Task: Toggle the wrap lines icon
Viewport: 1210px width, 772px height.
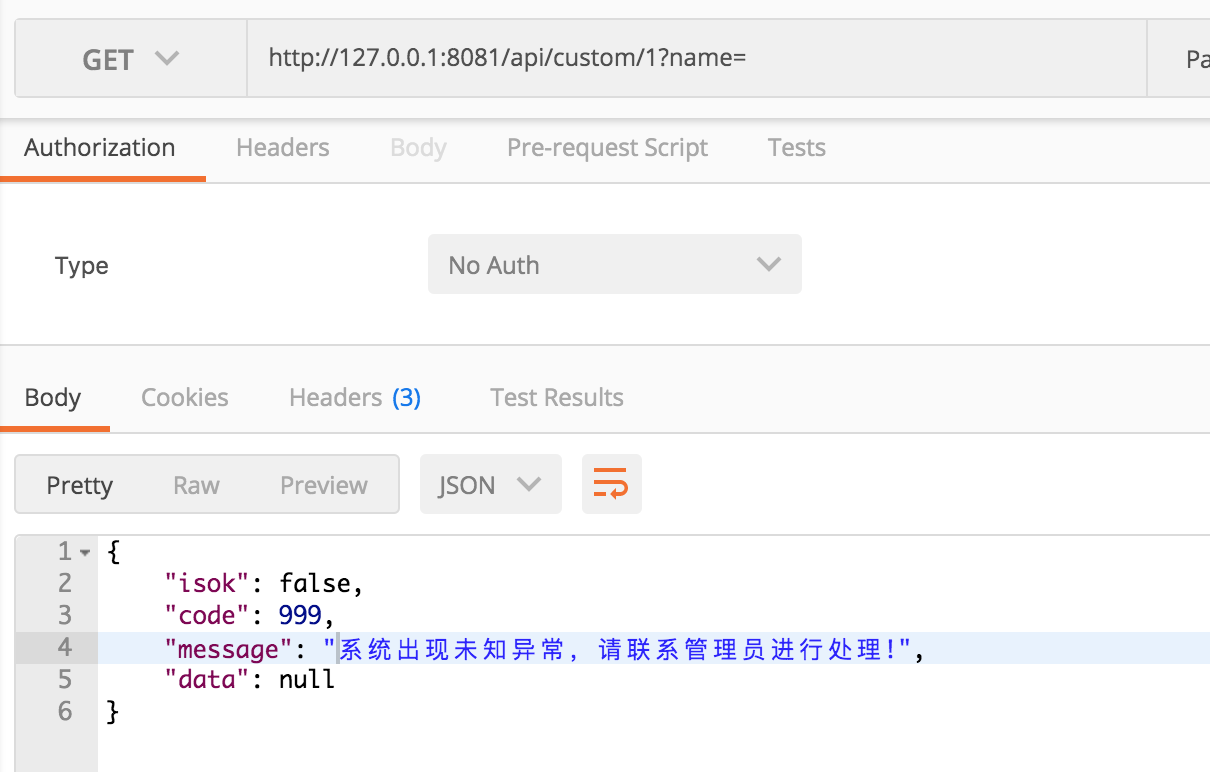Action: 611,485
